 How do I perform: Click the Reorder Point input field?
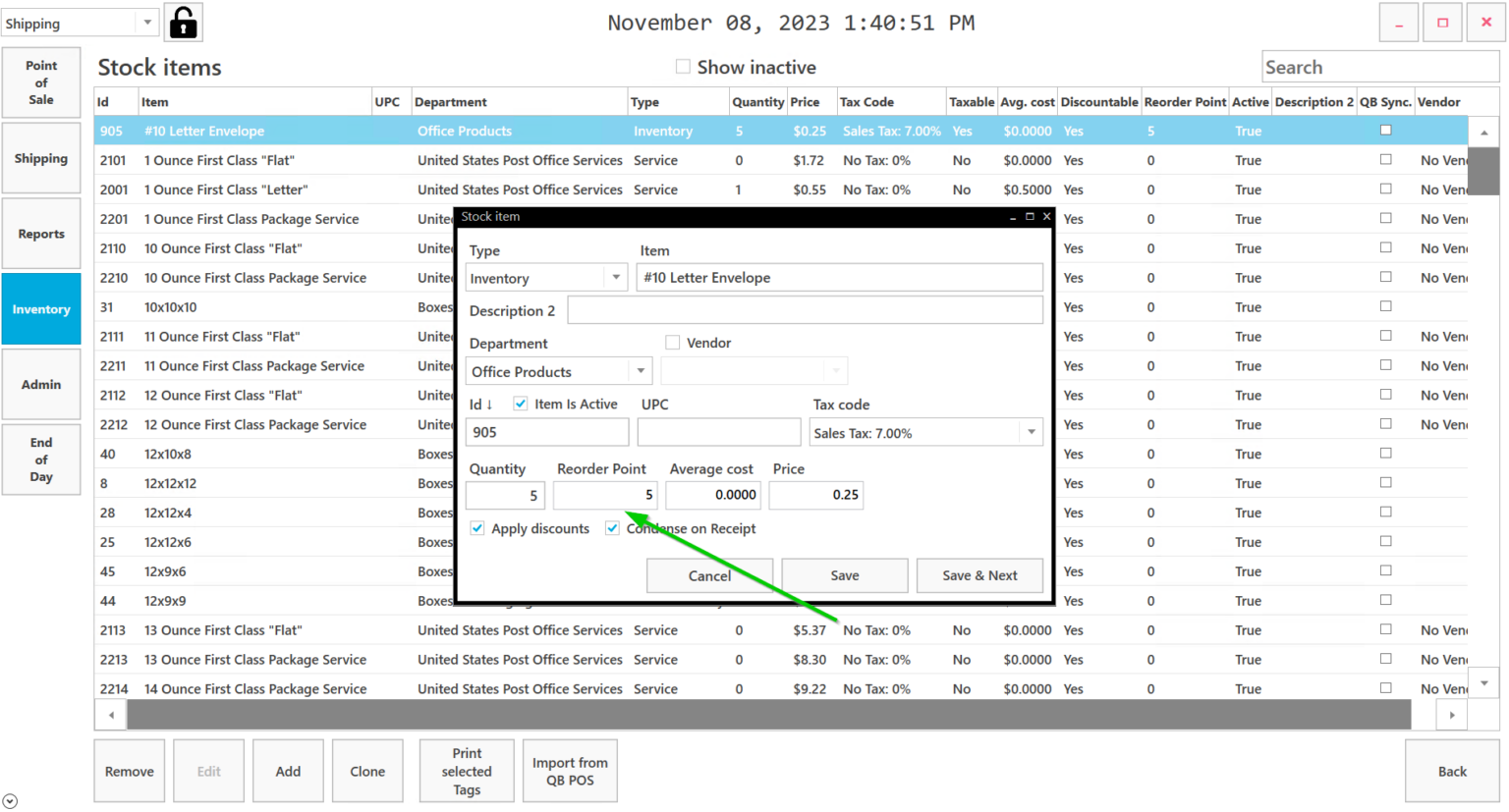(x=605, y=495)
